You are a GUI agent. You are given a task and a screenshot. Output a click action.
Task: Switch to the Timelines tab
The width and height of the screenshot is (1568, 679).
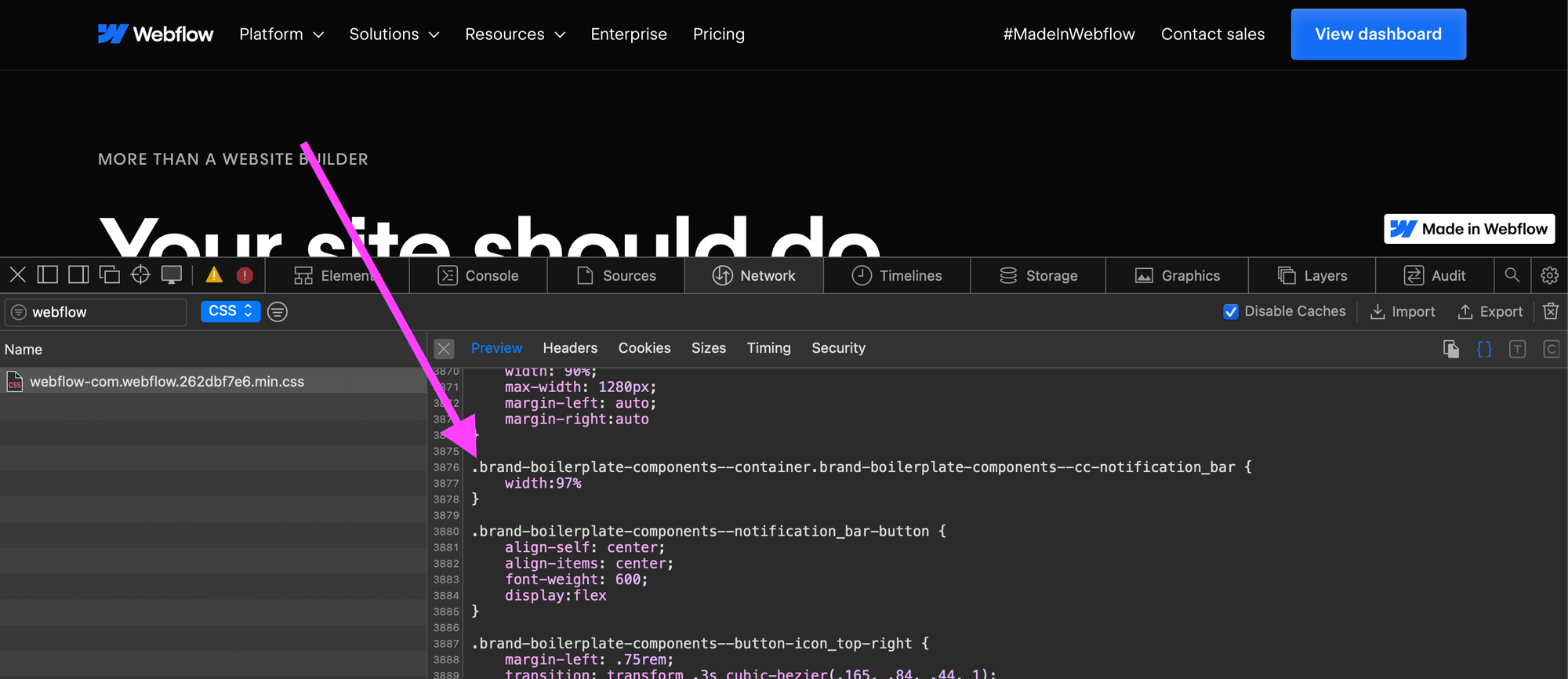pyautogui.click(x=897, y=275)
